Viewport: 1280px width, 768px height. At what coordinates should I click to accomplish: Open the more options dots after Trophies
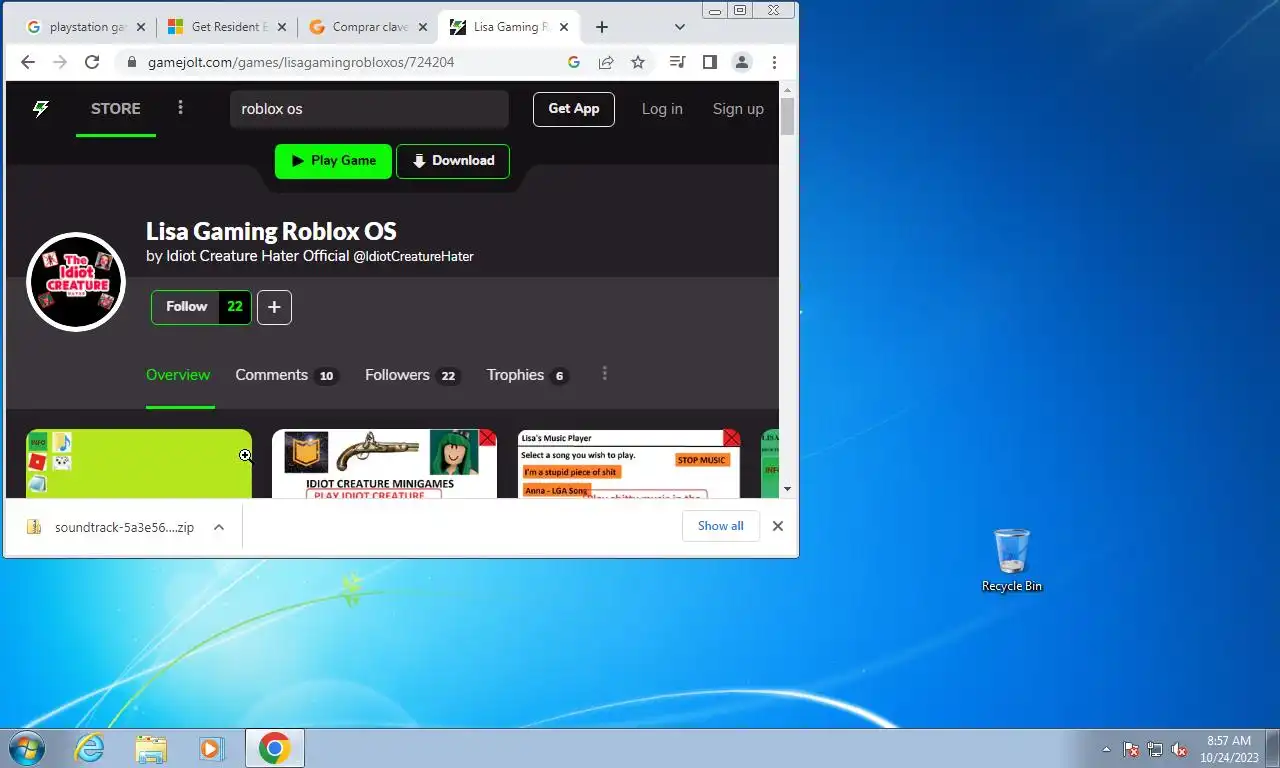pos(604,374)
